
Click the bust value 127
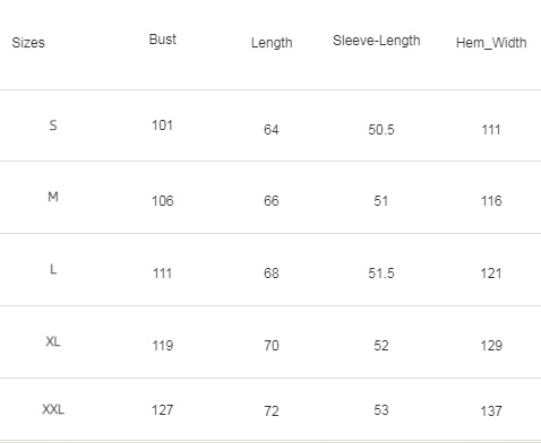[163, 410]
